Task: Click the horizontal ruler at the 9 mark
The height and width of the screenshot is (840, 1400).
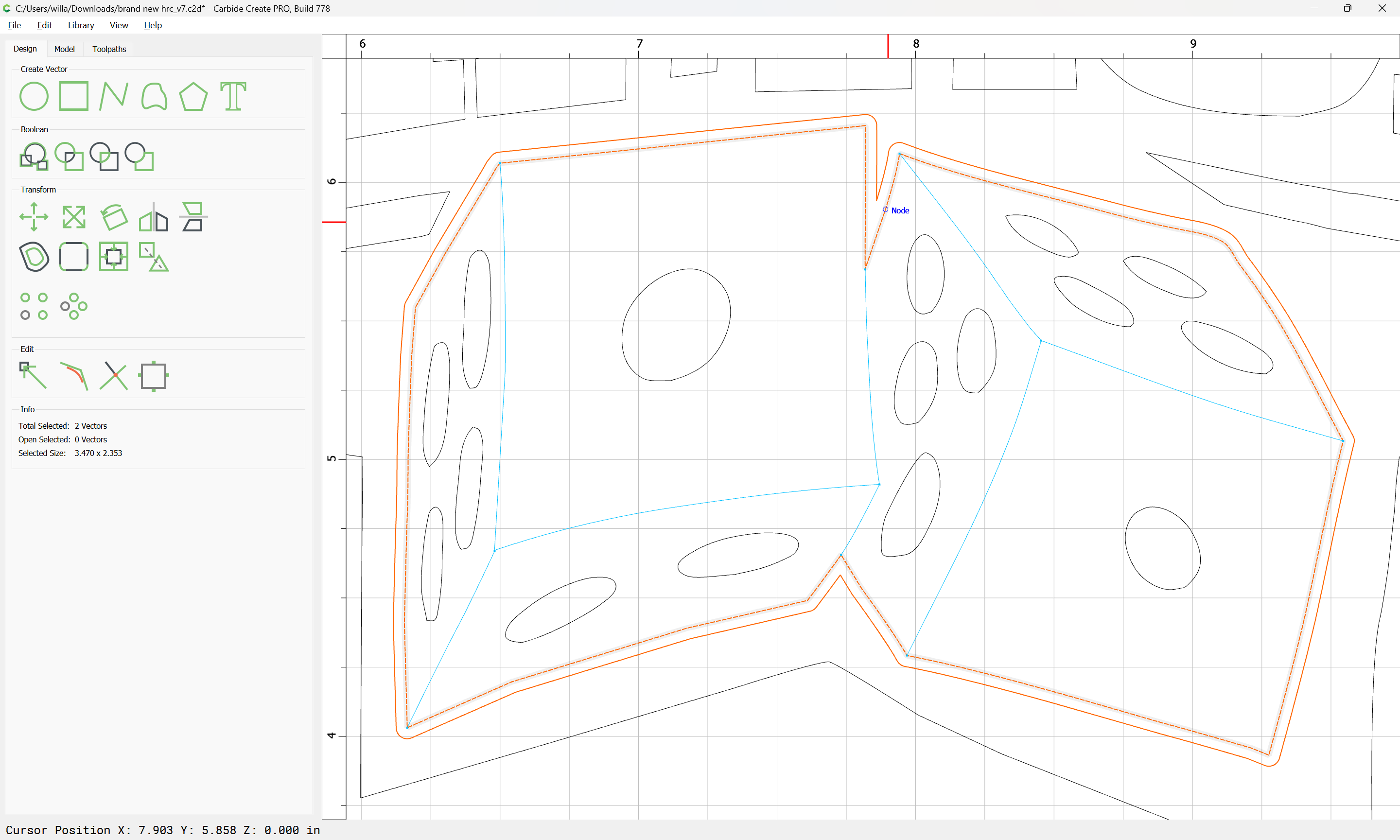Action: (x=1193, y=44)
